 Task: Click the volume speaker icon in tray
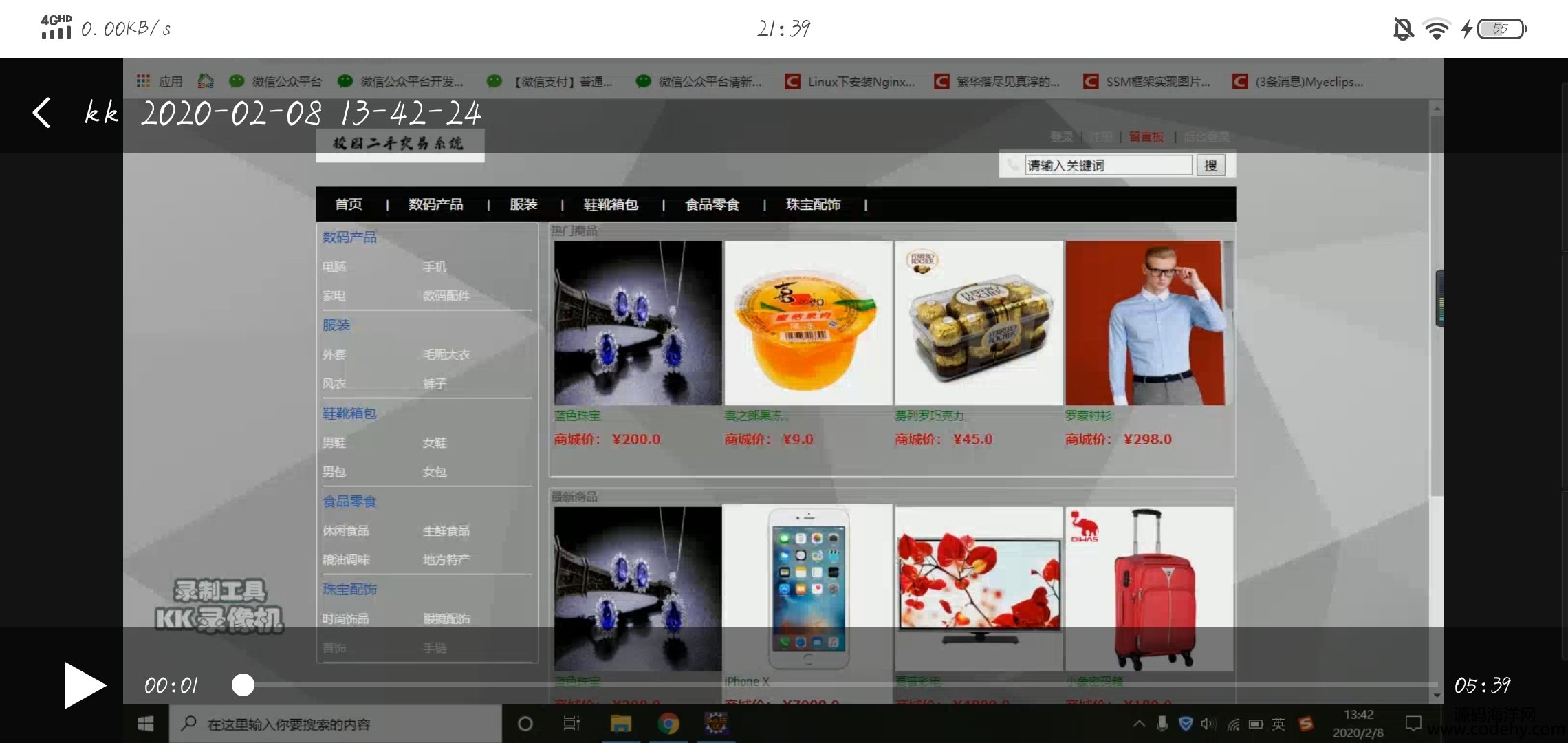click(x=1208, y=724)
